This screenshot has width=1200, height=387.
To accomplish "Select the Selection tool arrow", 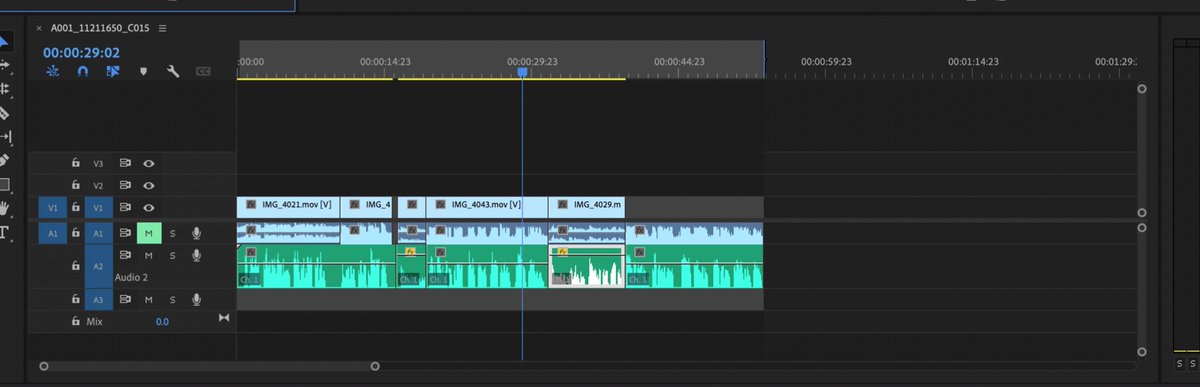I will pyautogui.click(x=4, y=42).
